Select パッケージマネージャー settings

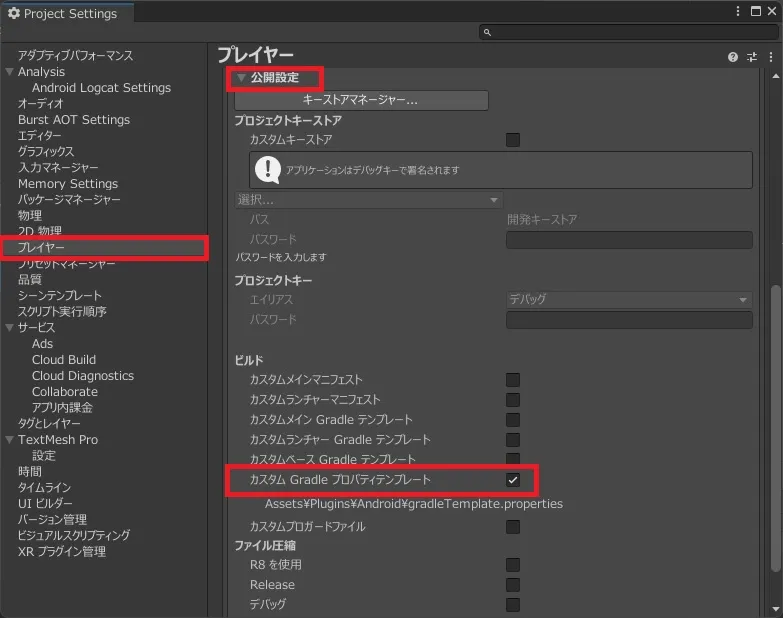pos(69,200)
